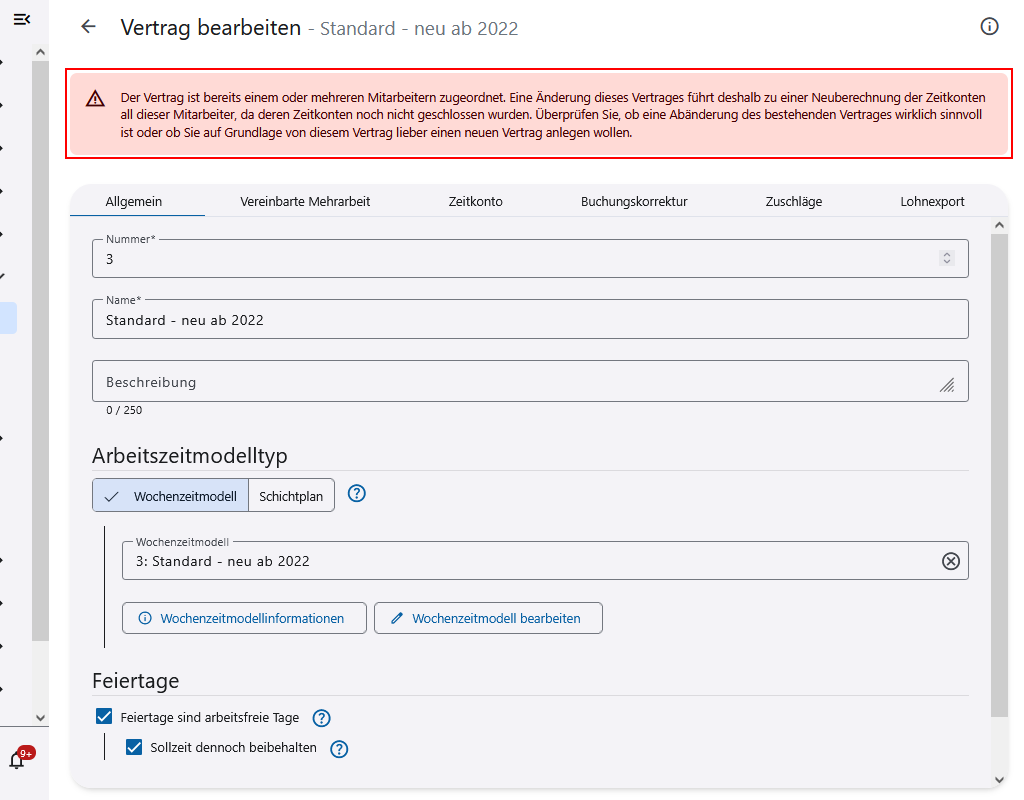Clear the Wochenzeitmodell selection with the X icon
This screenshot has height=800, width=1024.
pos(948,561)
